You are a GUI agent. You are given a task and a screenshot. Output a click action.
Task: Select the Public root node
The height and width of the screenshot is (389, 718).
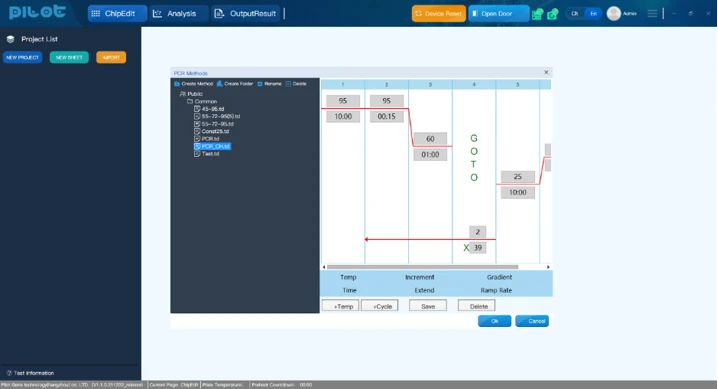click(191, 94)
